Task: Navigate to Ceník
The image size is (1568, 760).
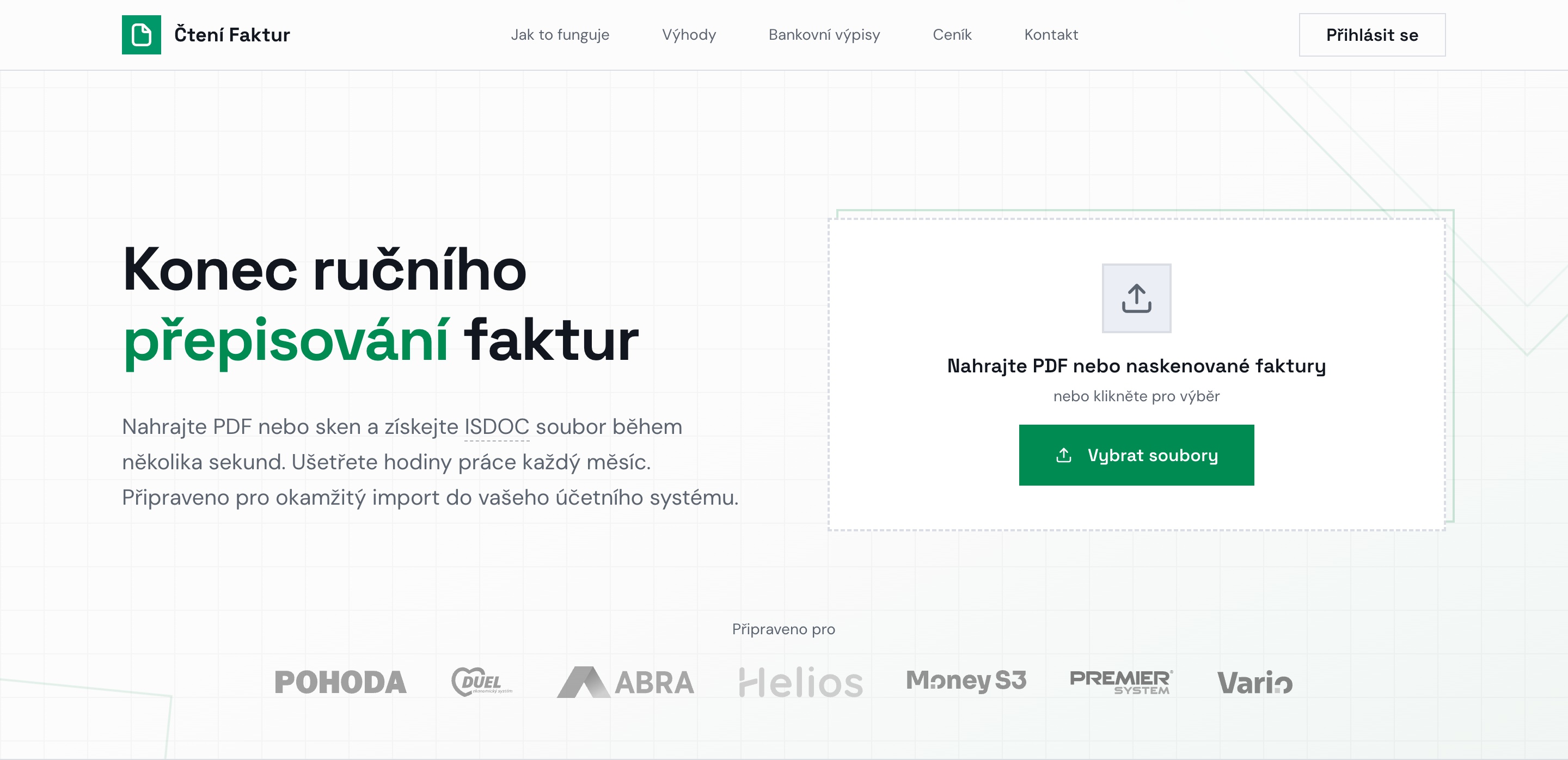Action: click(x=952, y=35)
